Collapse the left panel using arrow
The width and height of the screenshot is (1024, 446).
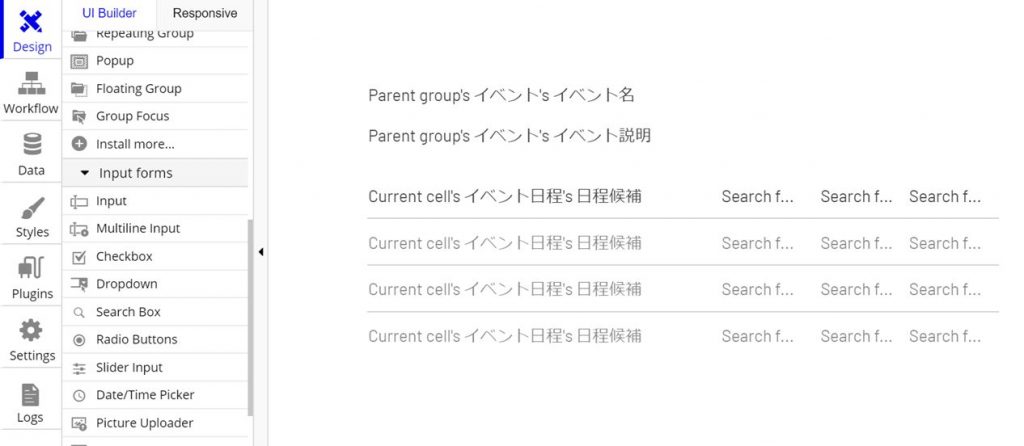point(261,251)
